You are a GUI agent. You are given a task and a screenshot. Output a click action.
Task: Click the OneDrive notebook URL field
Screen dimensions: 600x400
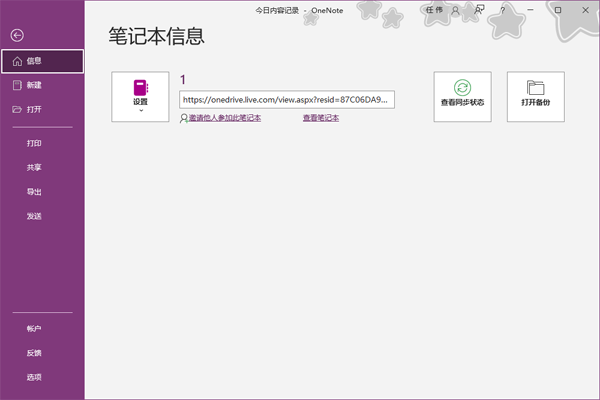287,99
